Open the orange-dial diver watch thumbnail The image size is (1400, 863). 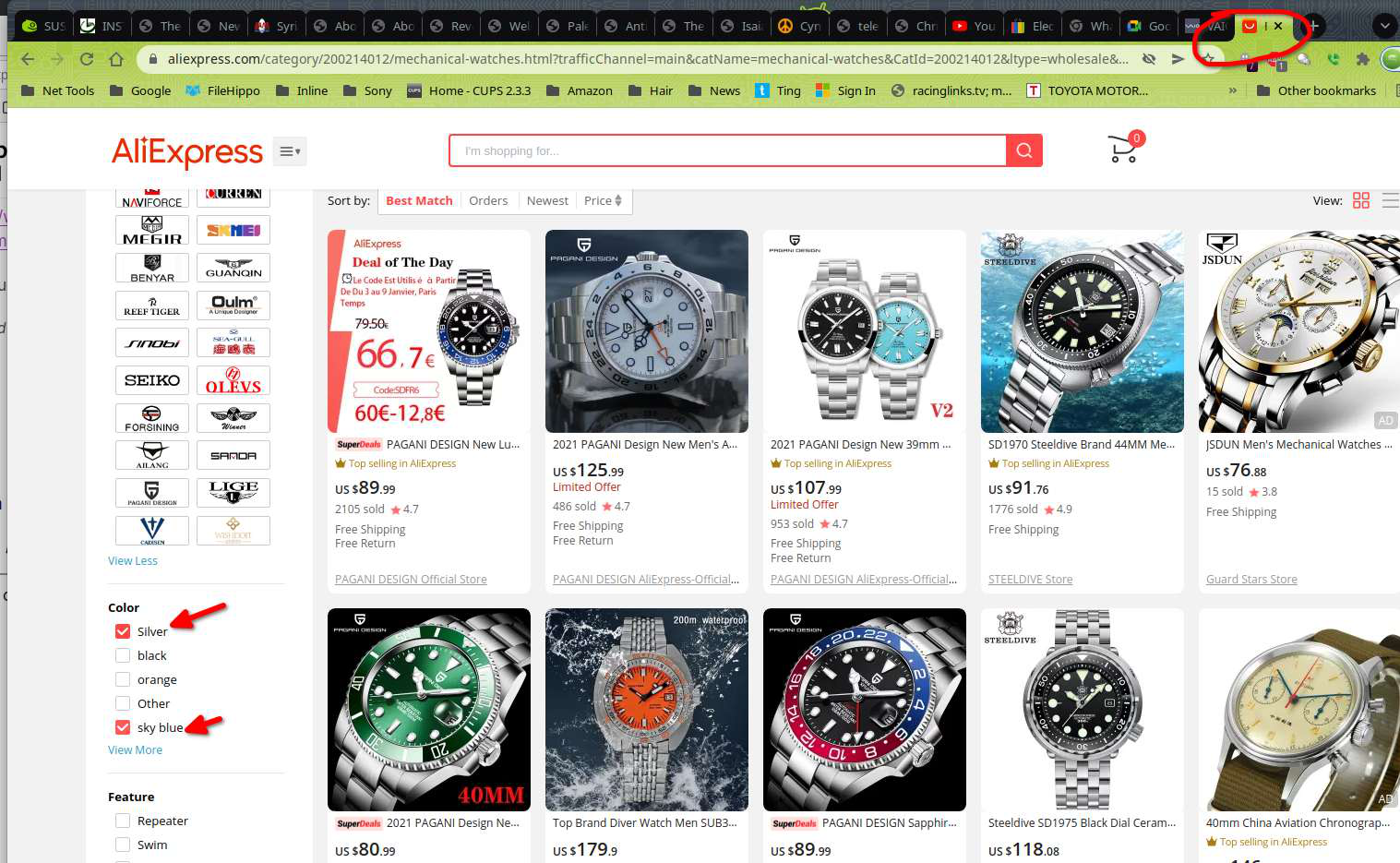(647, 710)
